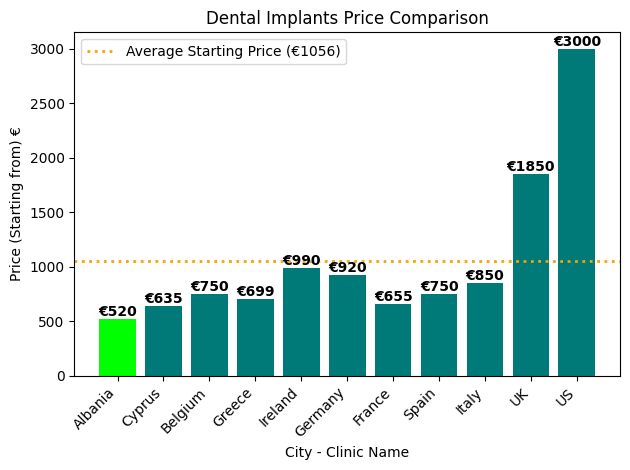This screenshot has width=630, height=470.
Task: Click the y-axis label Price (Starting from) €
Action: 16,204
